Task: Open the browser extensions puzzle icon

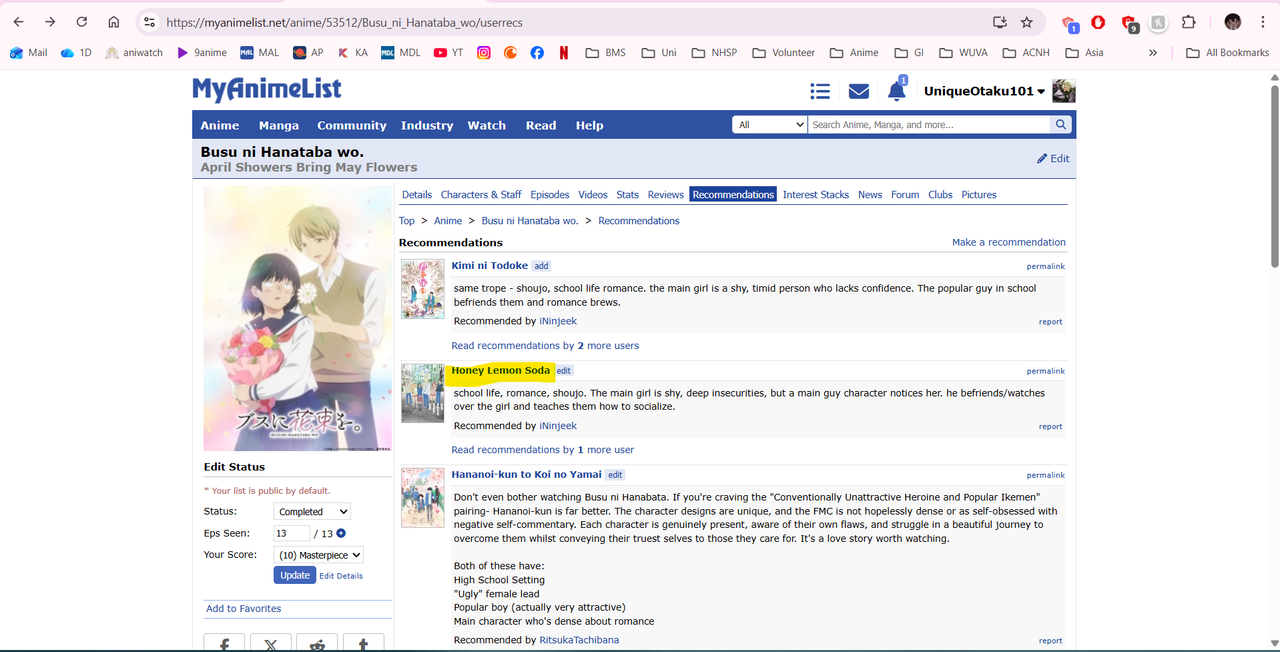Action: click(x=1189, y=22)
